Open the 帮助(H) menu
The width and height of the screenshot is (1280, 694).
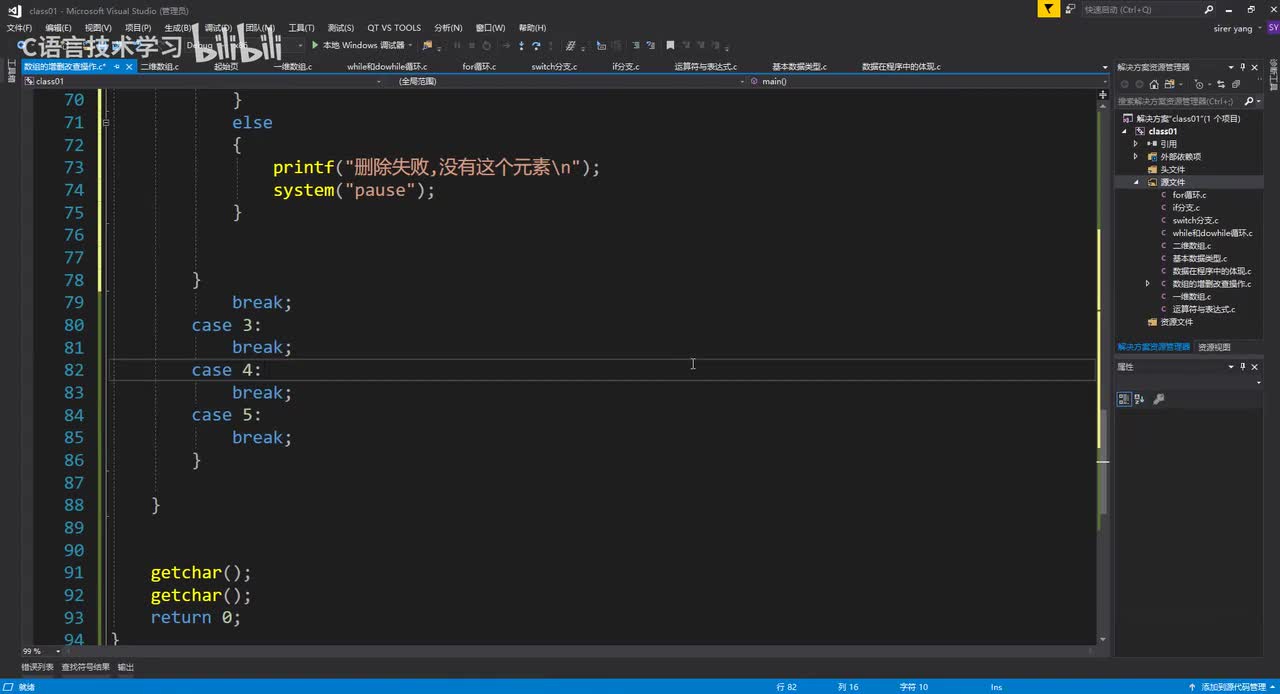click(533, 28)
